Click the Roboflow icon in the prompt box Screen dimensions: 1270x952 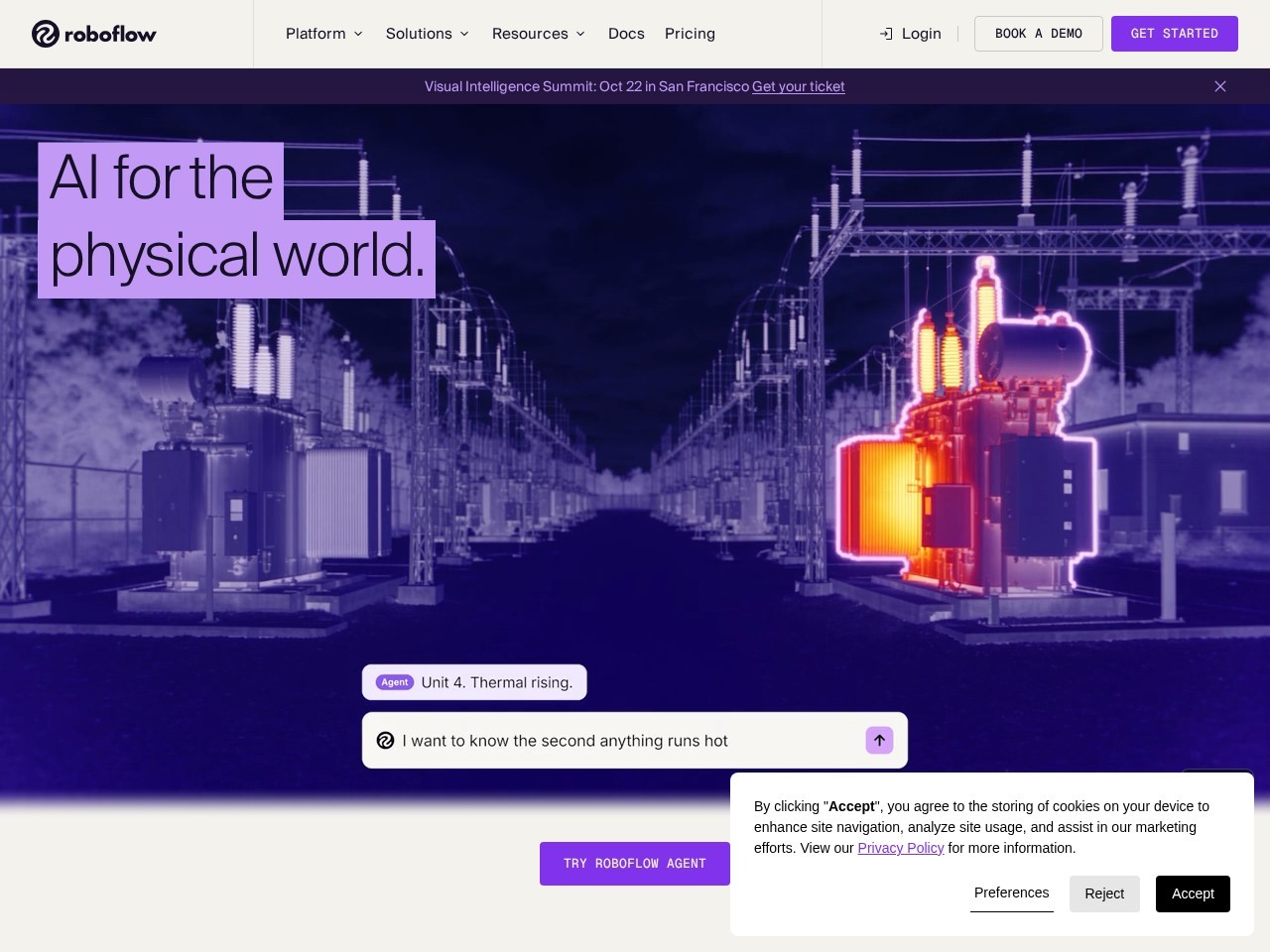tap(386, 741)
